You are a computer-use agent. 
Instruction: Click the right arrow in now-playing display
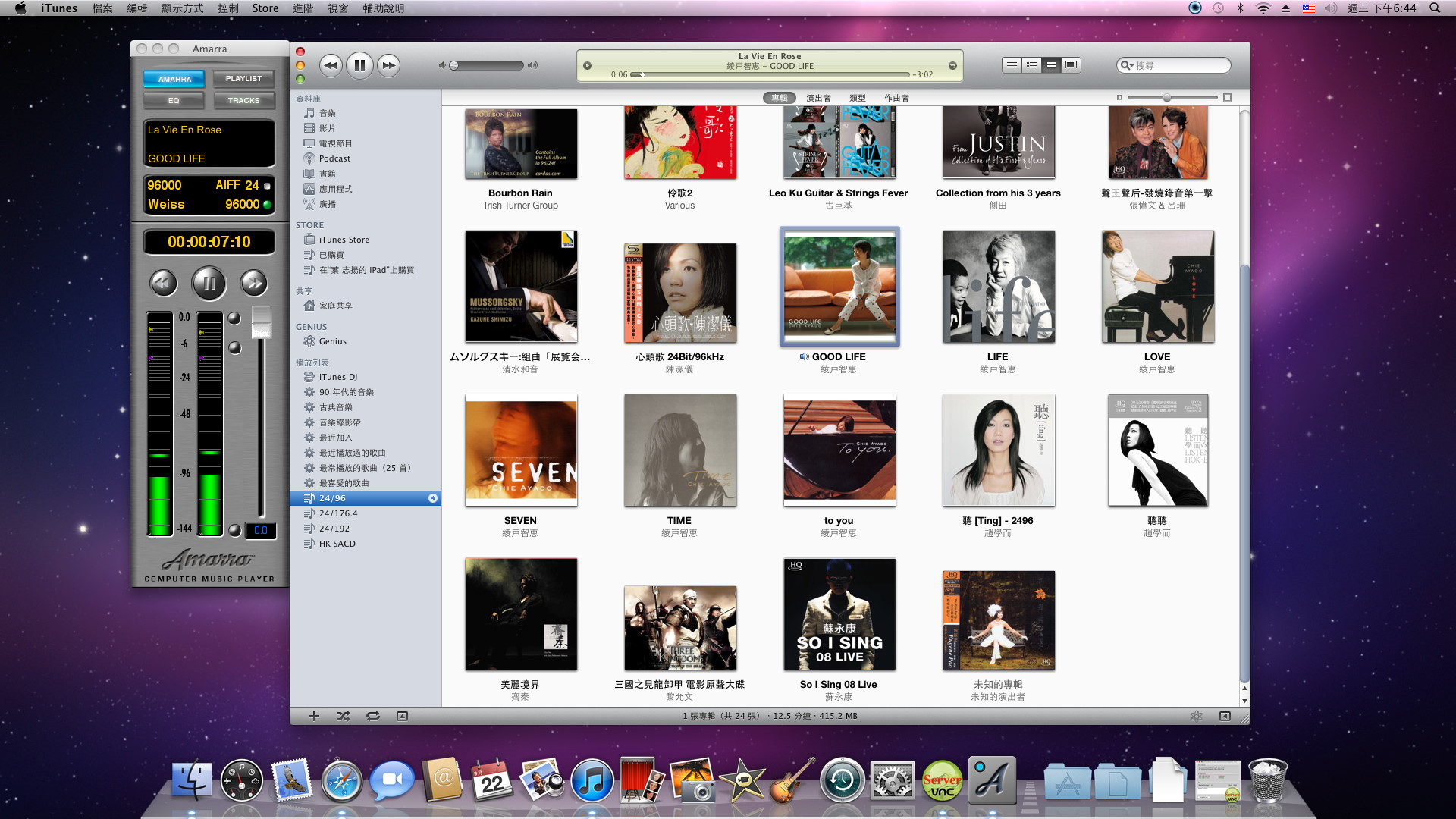[x=952, y=65]
